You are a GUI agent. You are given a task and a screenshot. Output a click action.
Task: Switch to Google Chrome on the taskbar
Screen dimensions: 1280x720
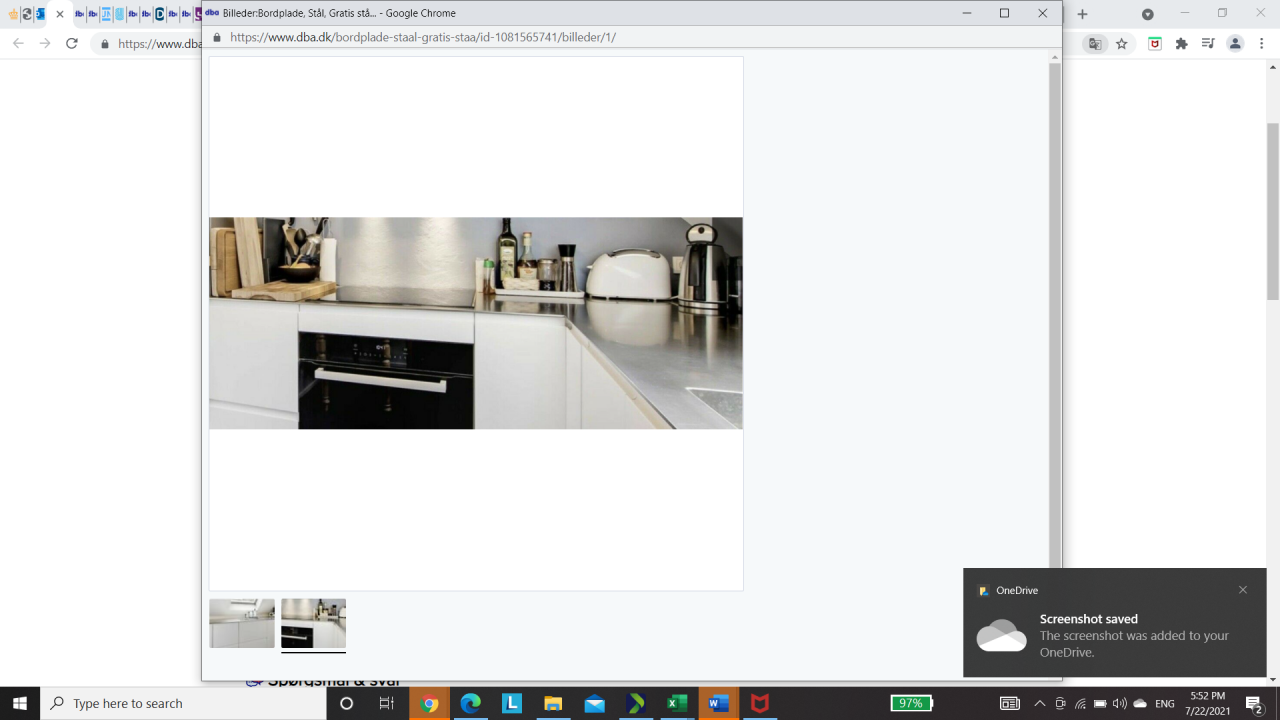pyautogui.click(x=430, y=703)
